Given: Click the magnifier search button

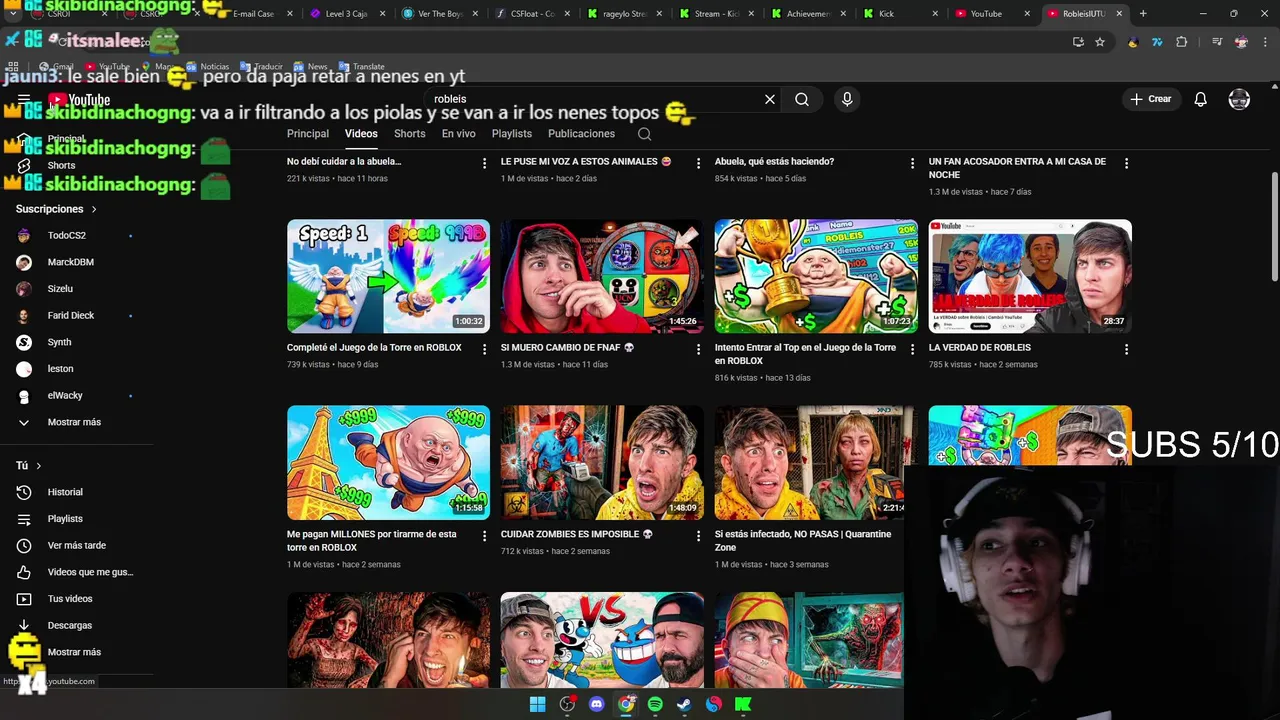Looking at the screenshot, I should [x=802, y=99].
